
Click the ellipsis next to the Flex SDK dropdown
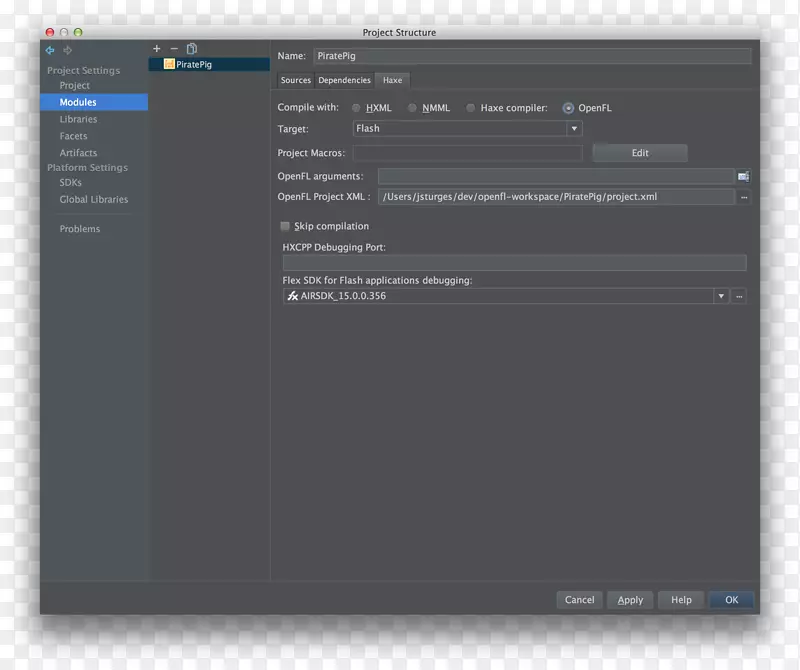tap(738, 296)
